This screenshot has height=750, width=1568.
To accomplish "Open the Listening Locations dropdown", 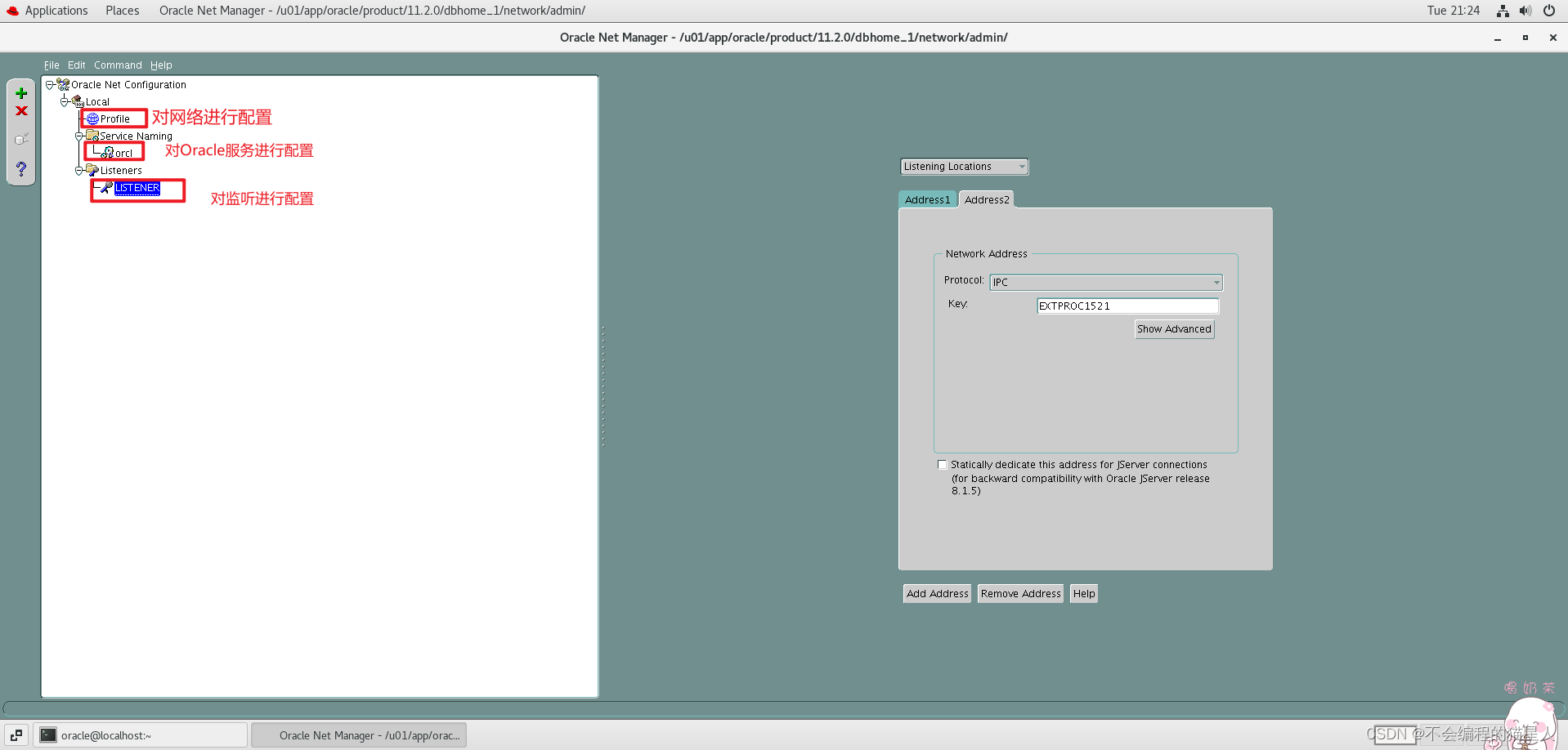I will coord(964,167).
